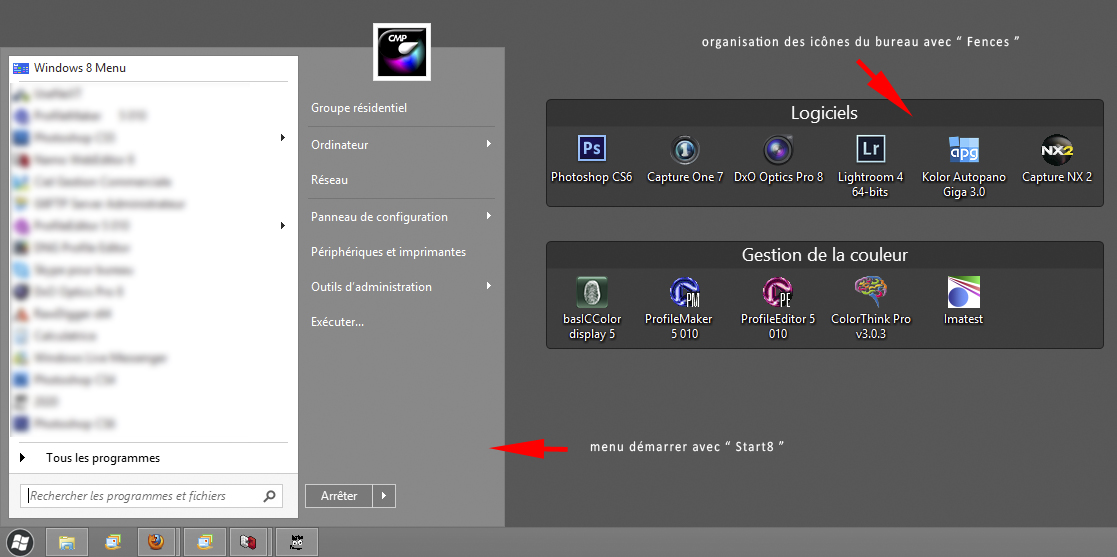Launch Capture One 7 from Logiciels fence
The height and width of the screenshot is (557, 1117).
[x=685, y=159]
